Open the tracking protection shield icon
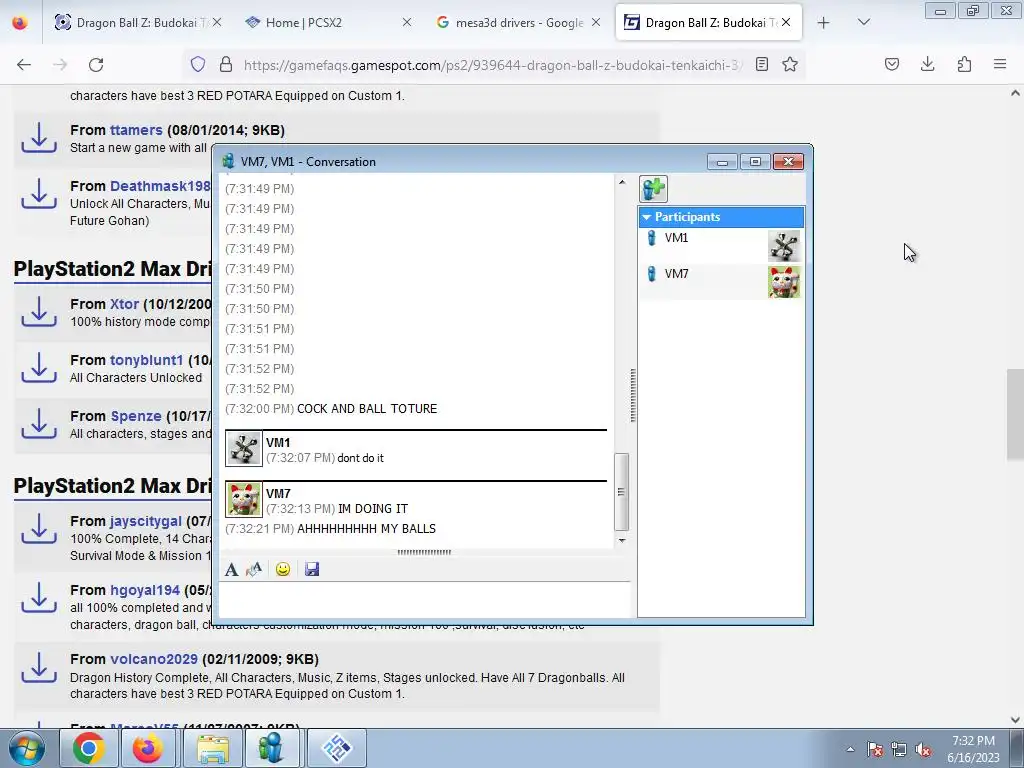 tap(197, 64)
